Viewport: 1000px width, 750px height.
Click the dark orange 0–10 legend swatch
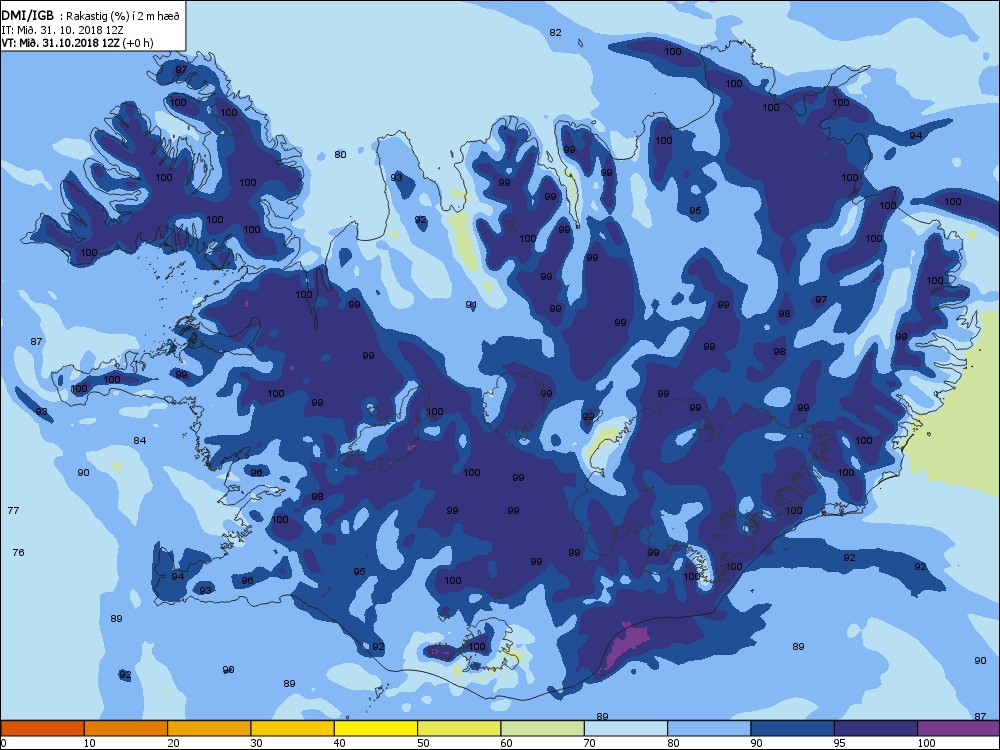pos(42,728)
